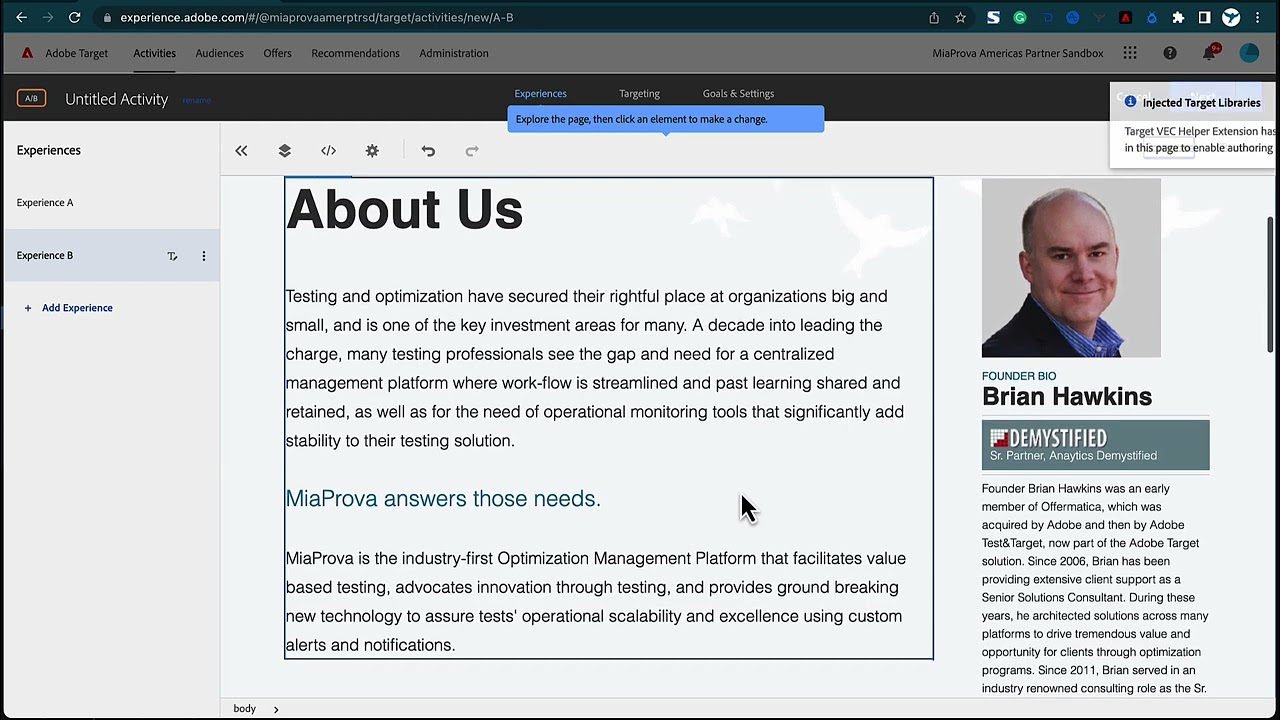
Task: Go to the Activities tab
Action: (154, 53)
